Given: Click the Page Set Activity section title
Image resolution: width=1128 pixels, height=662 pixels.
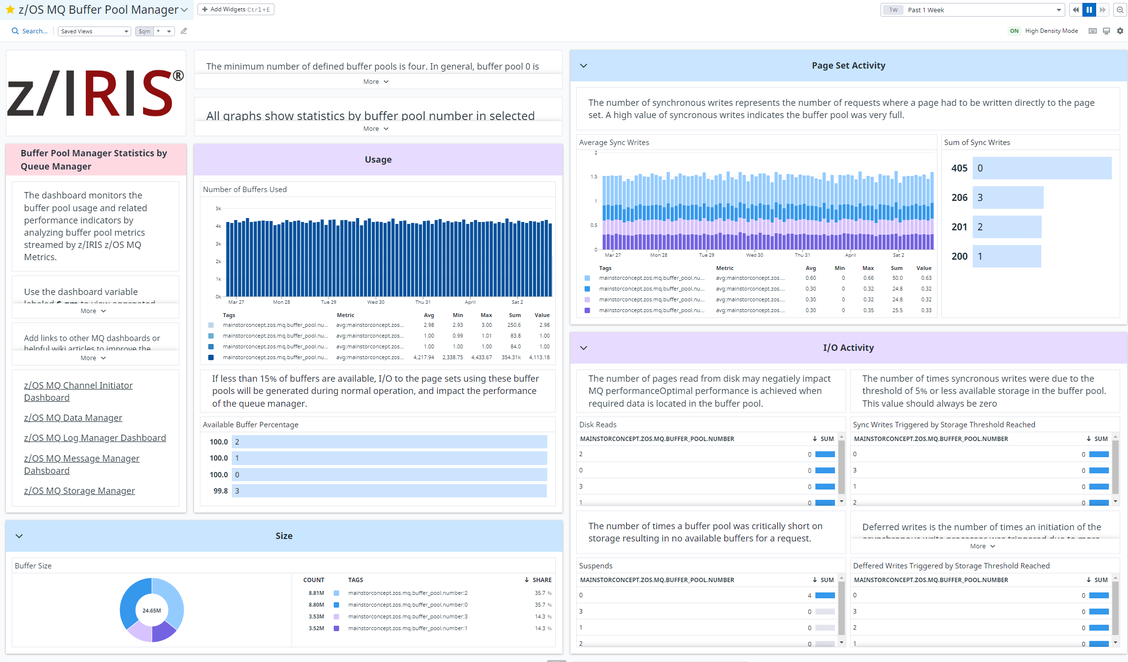Looking at the screenshot, I should click(x=848, y=65).
